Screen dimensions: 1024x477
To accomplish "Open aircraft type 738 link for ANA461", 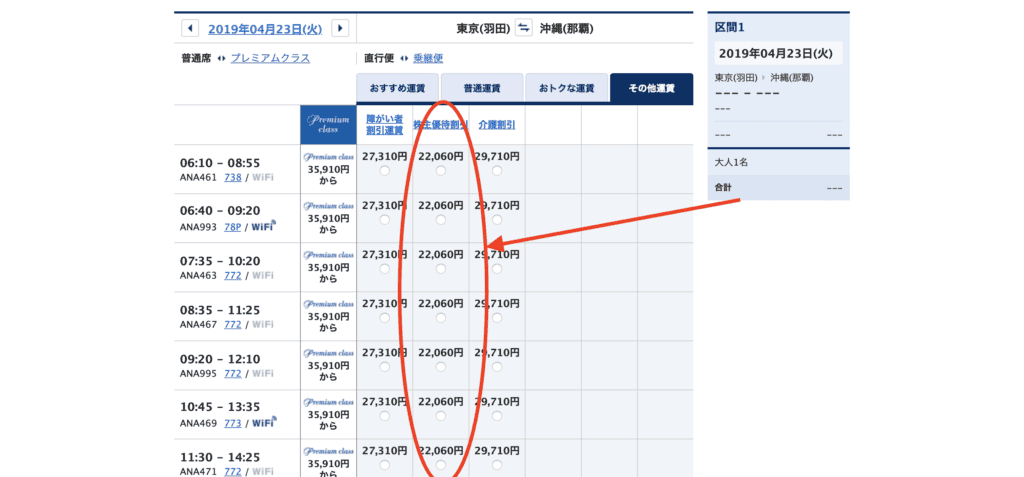I will (232, 177).
